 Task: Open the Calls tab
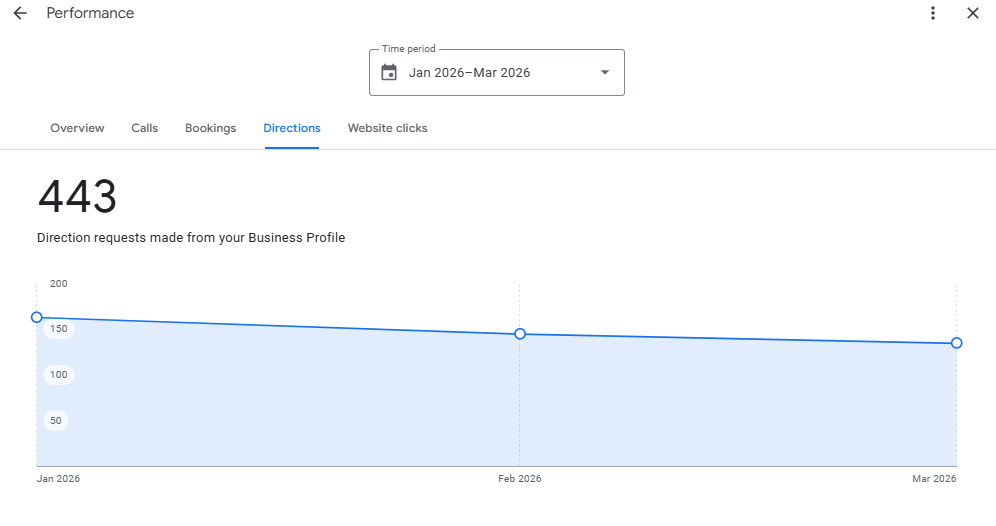[145, 128]
